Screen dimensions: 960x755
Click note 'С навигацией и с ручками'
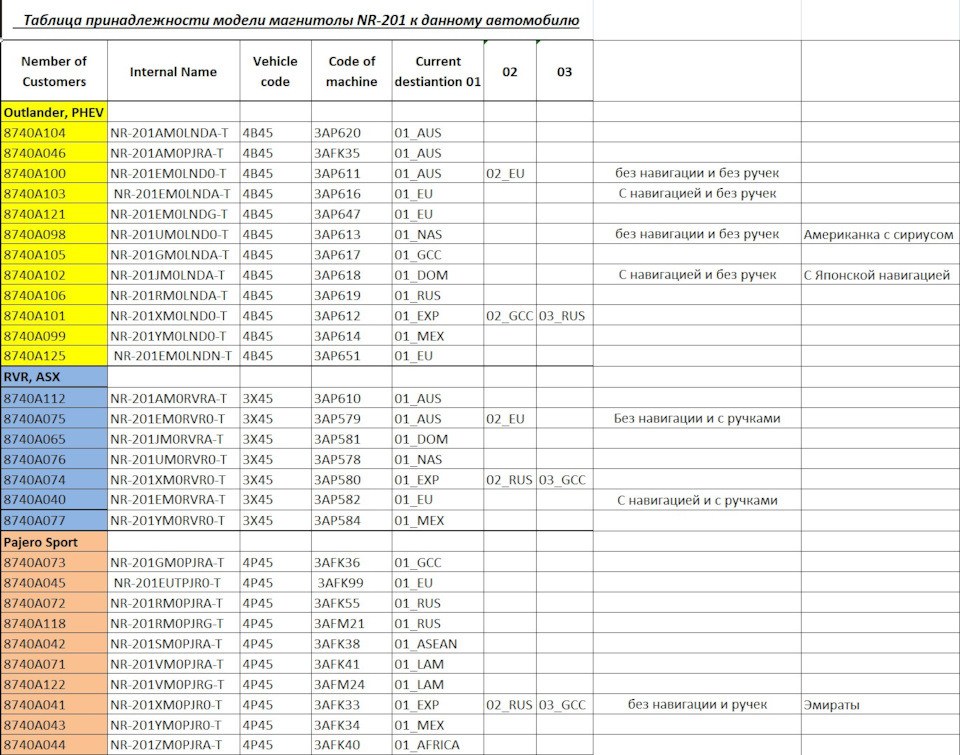697,500
